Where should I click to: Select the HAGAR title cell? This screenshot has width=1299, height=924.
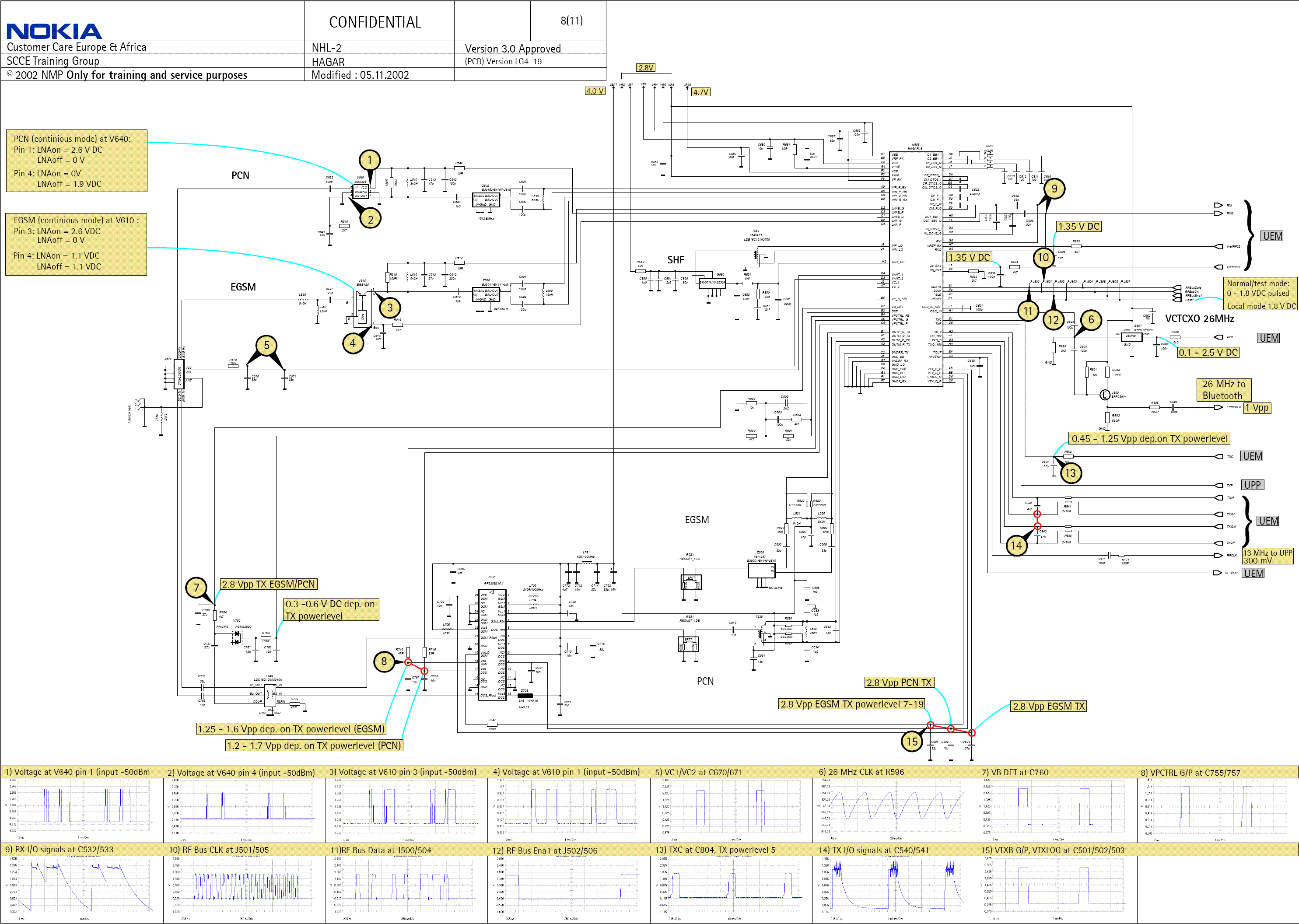[328, 62]
